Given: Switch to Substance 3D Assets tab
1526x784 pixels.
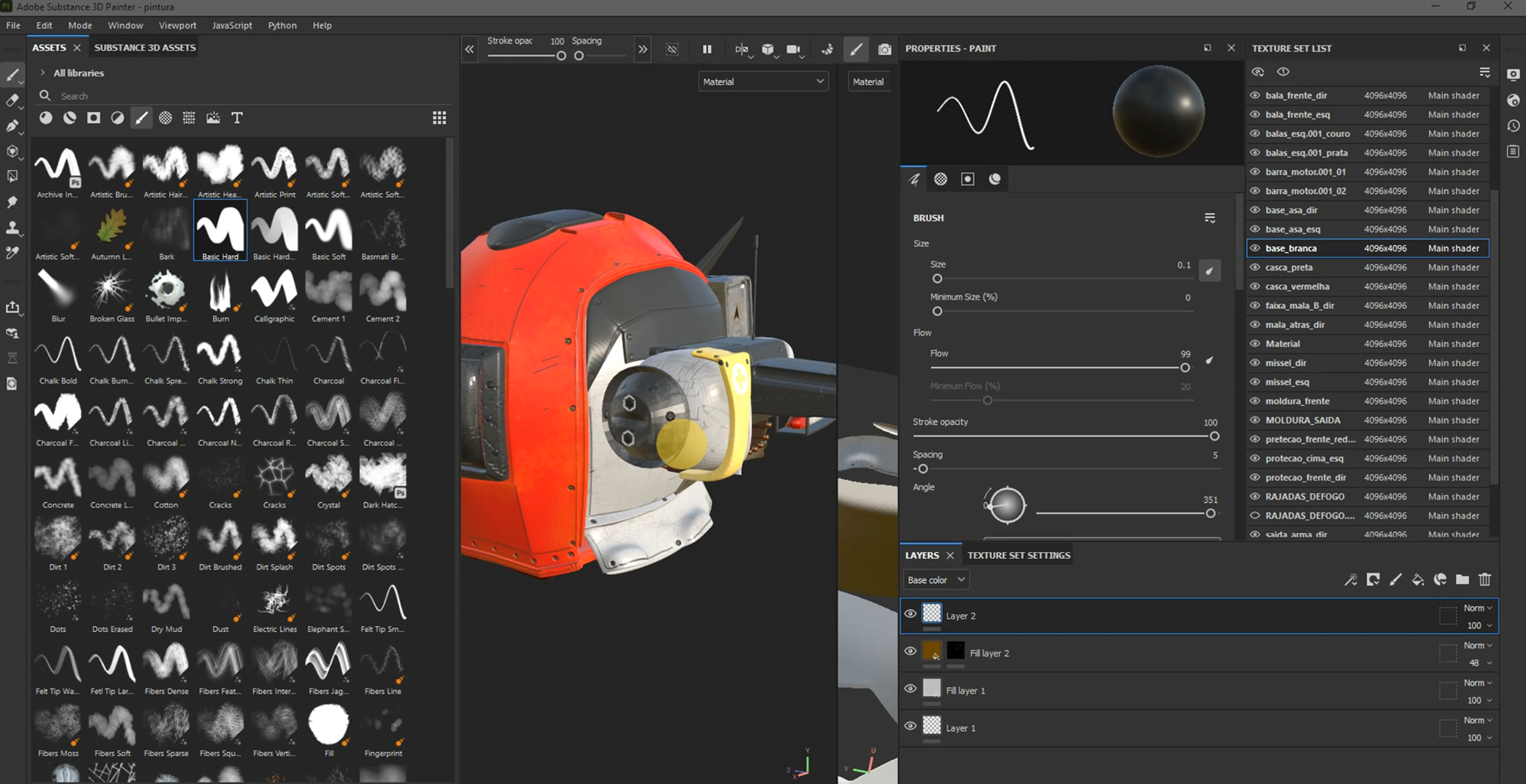Looking at the screenshot, I should click(x=145, y=48).
